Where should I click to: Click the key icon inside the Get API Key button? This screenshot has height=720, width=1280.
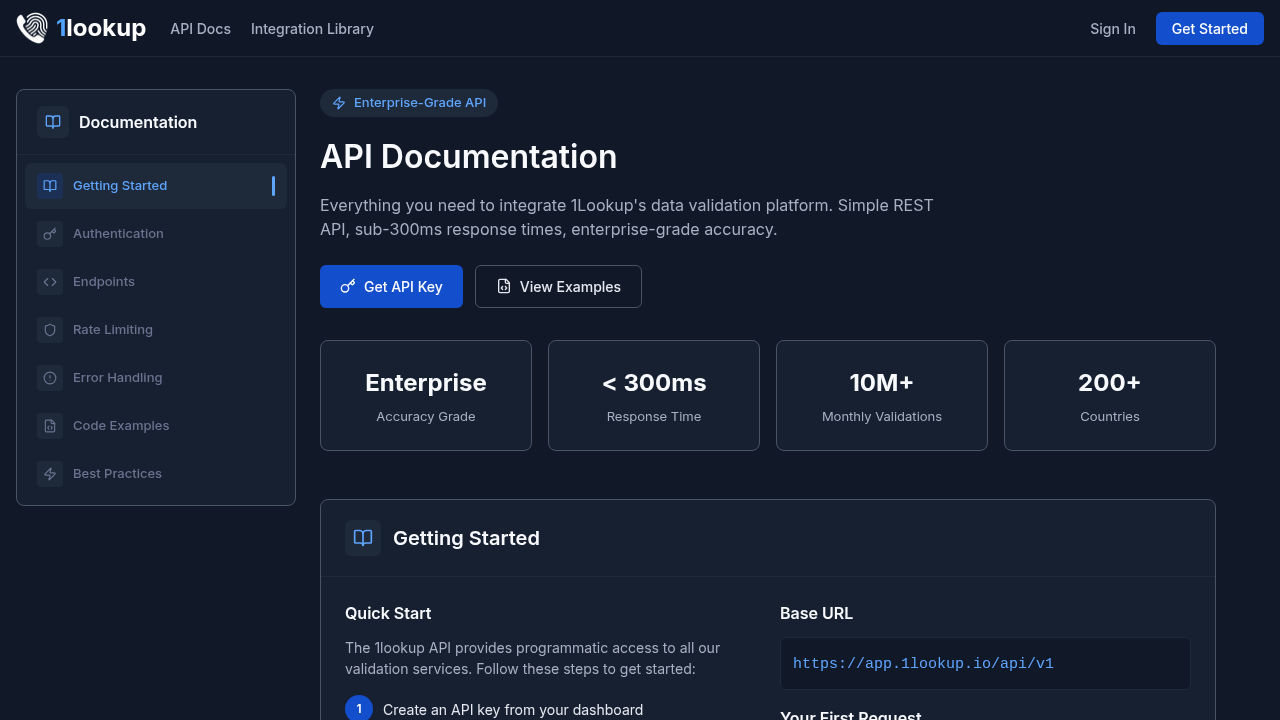coord(348,287)
